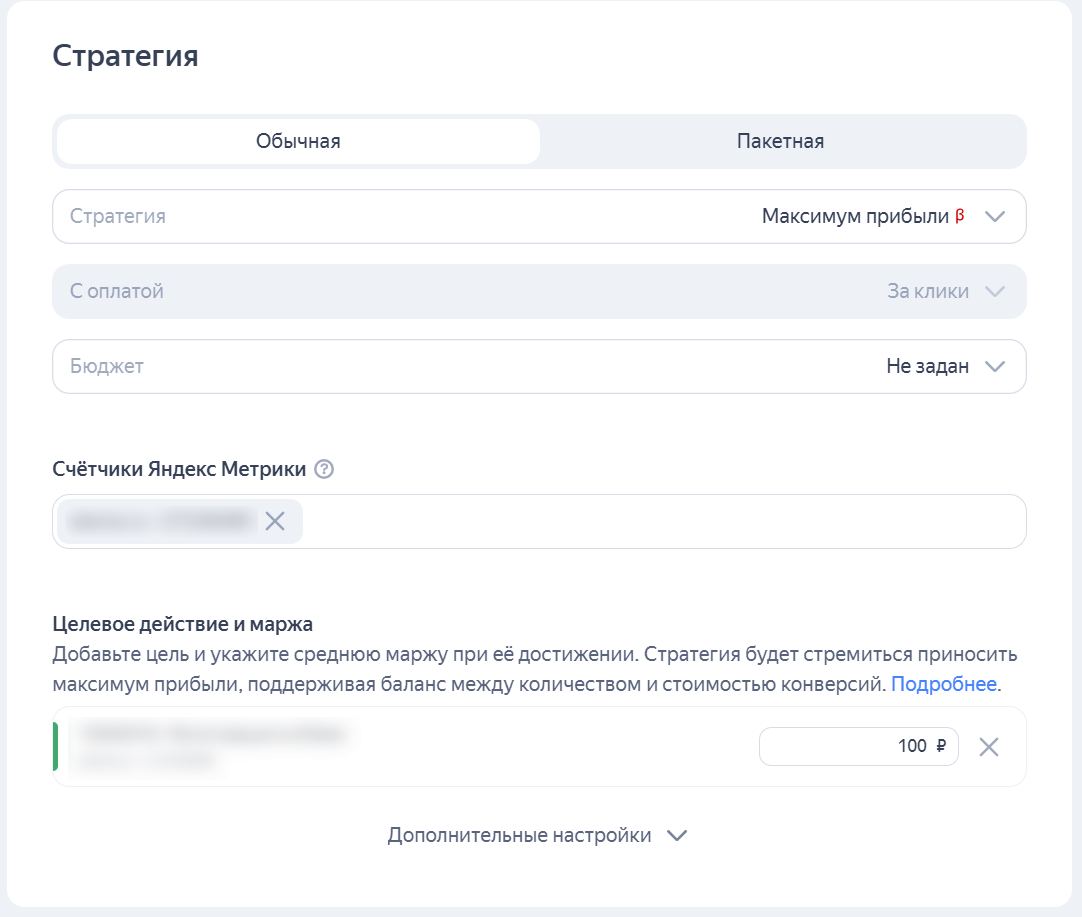The image size is (1082, 917).
Task: Click the 100 ₽ margin input field
Action: (858, 746)
